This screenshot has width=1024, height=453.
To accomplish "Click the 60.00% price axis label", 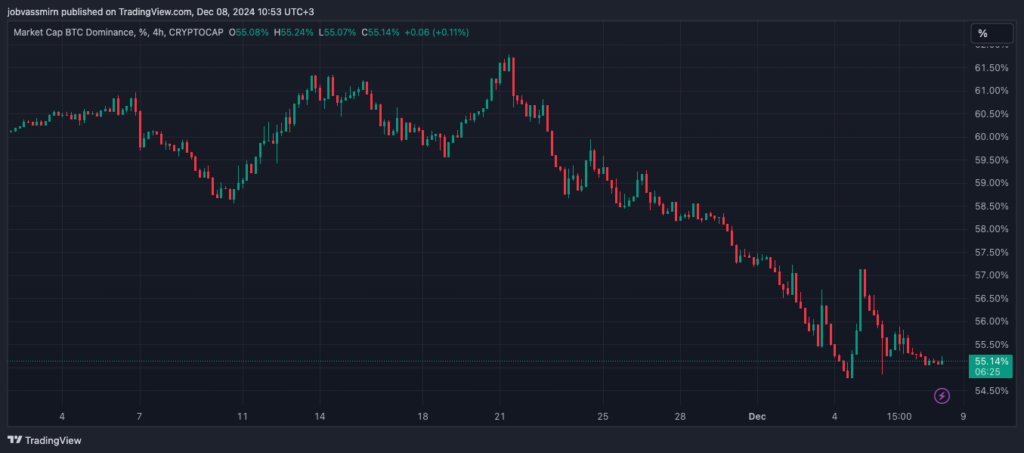I will coord(991,137).
